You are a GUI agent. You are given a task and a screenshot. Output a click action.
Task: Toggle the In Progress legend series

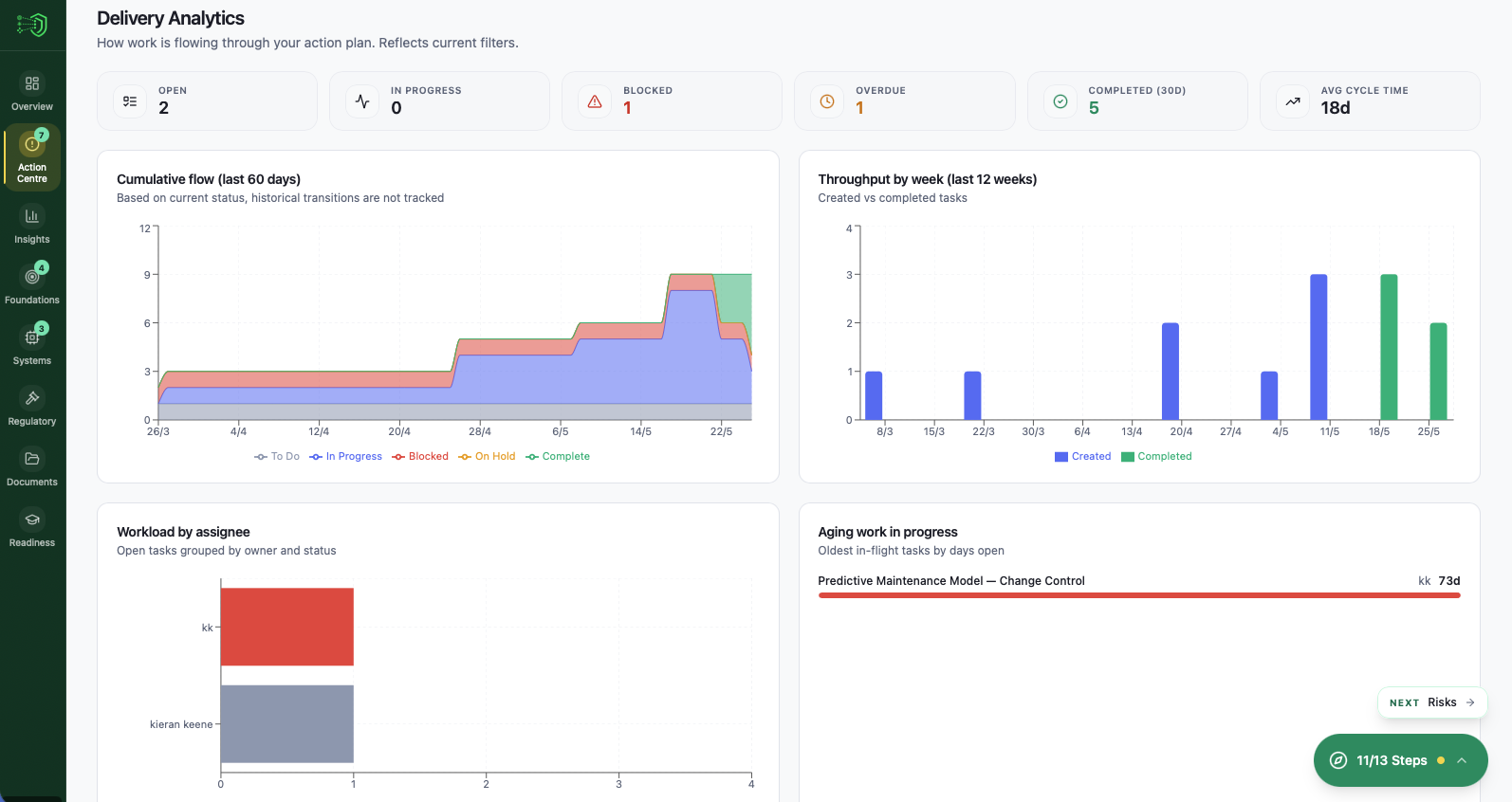[345, 457]
